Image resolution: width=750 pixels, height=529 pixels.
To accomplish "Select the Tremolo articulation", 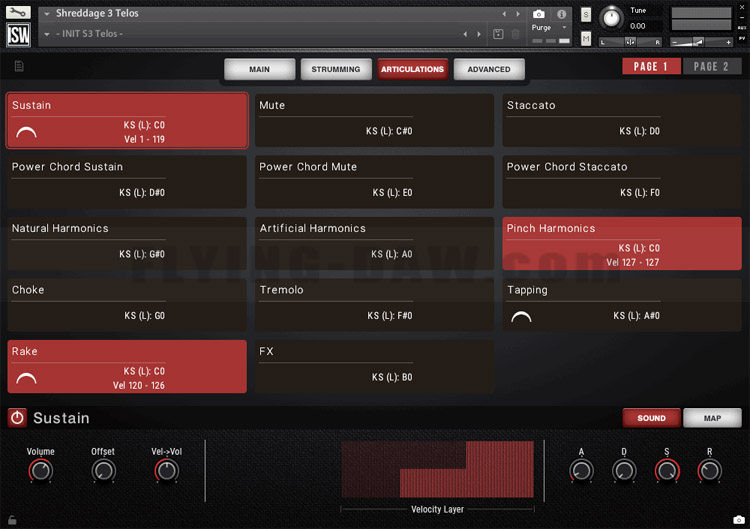I will click(374, 305).
